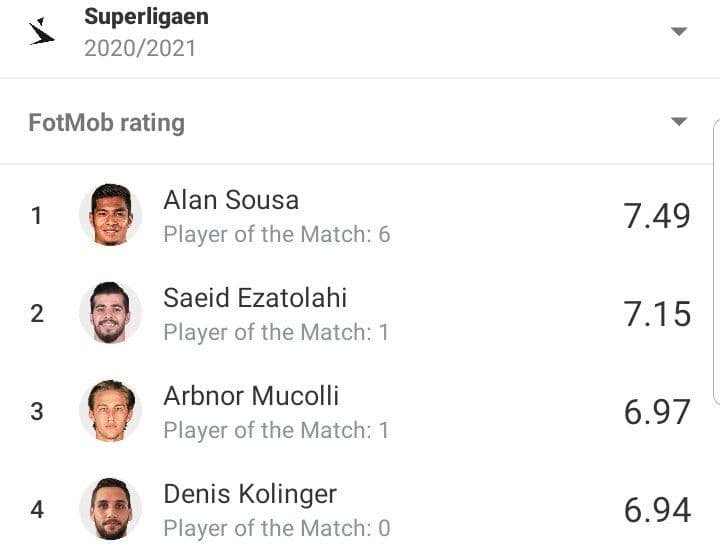
Task: Open the FotMob rating stat dropdown arrow
Action: tap(679, 121)
